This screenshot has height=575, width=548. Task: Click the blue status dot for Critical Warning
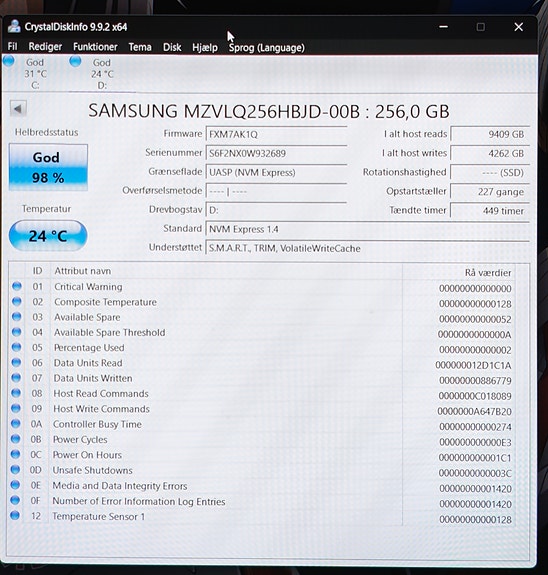[17, 286]
